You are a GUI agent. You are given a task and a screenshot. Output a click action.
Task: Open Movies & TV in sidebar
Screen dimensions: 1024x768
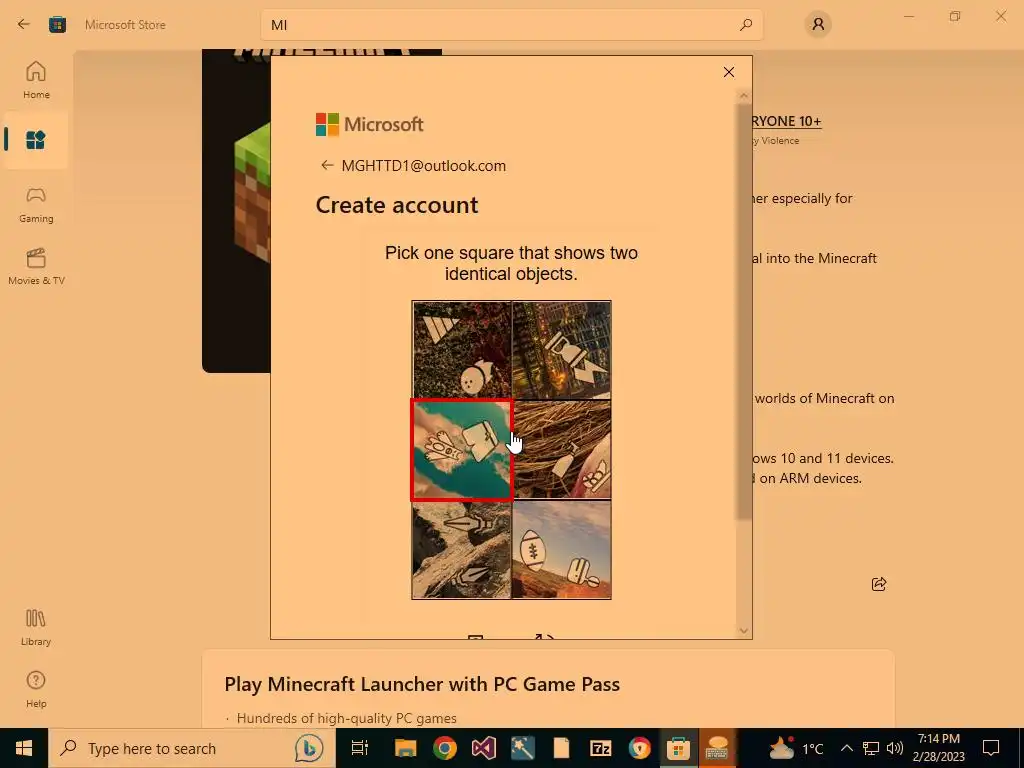(36, 266)
